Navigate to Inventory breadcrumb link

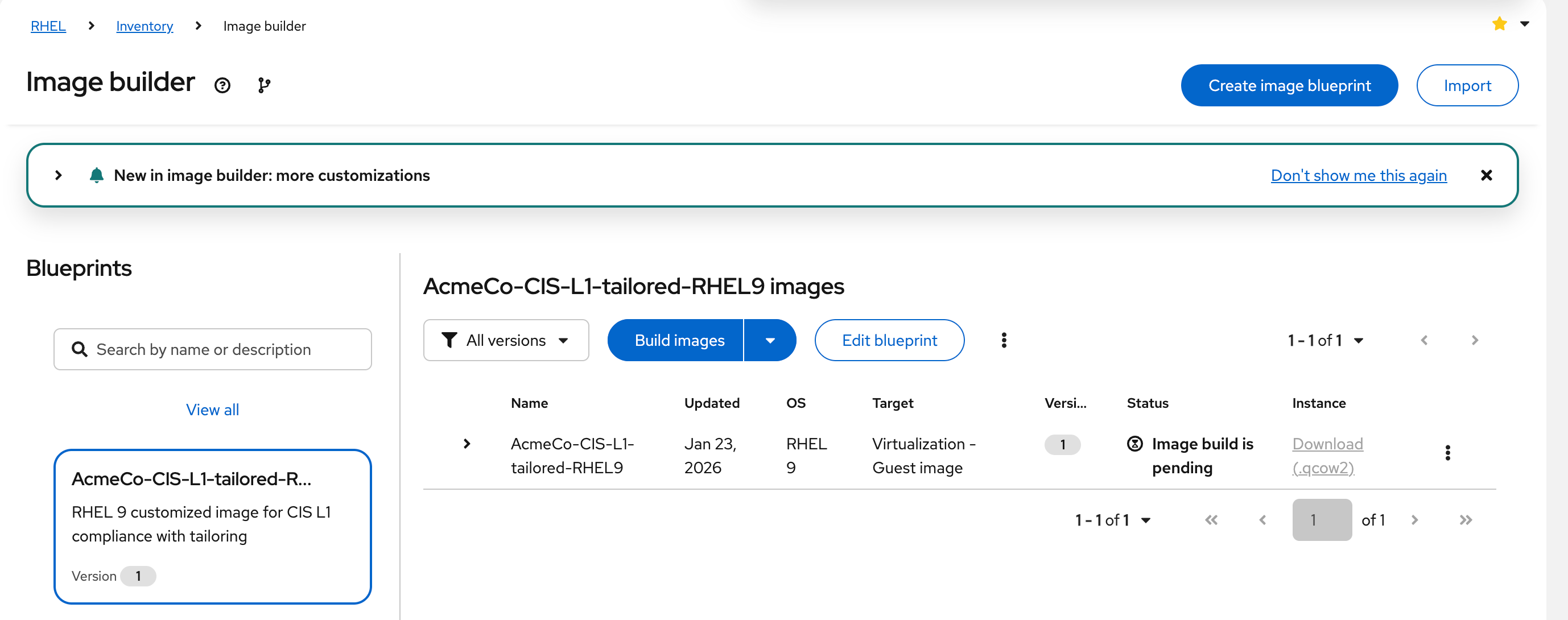[x=145, y=26]
